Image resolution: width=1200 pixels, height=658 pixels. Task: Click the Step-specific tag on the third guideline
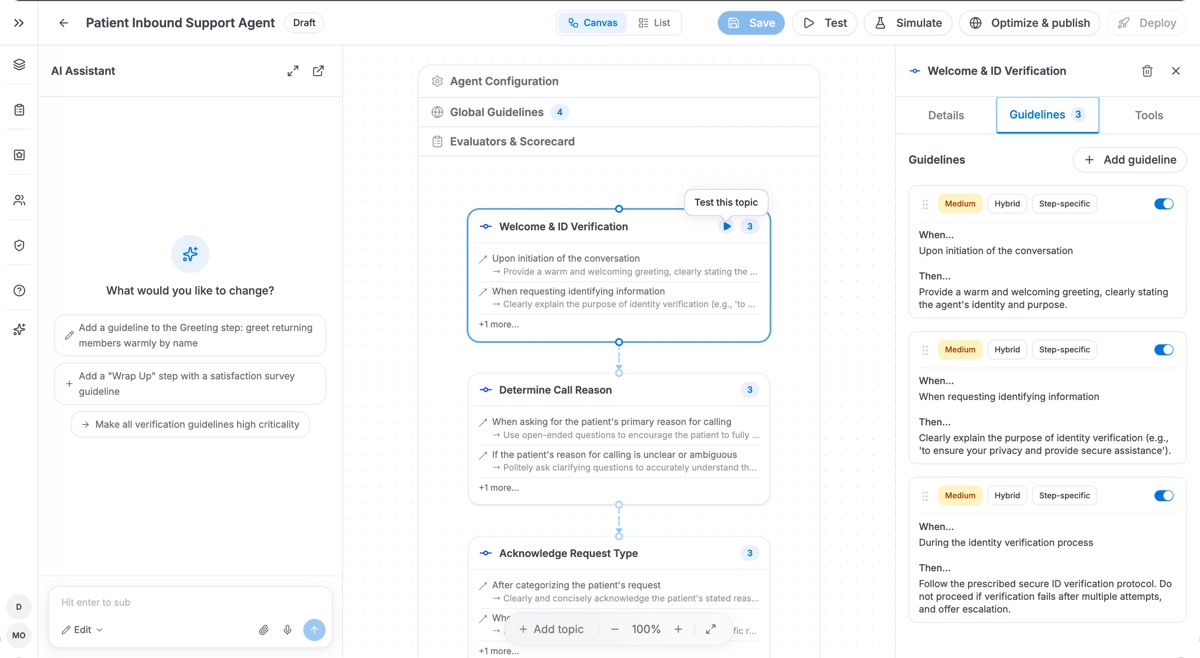(1064, 496)
